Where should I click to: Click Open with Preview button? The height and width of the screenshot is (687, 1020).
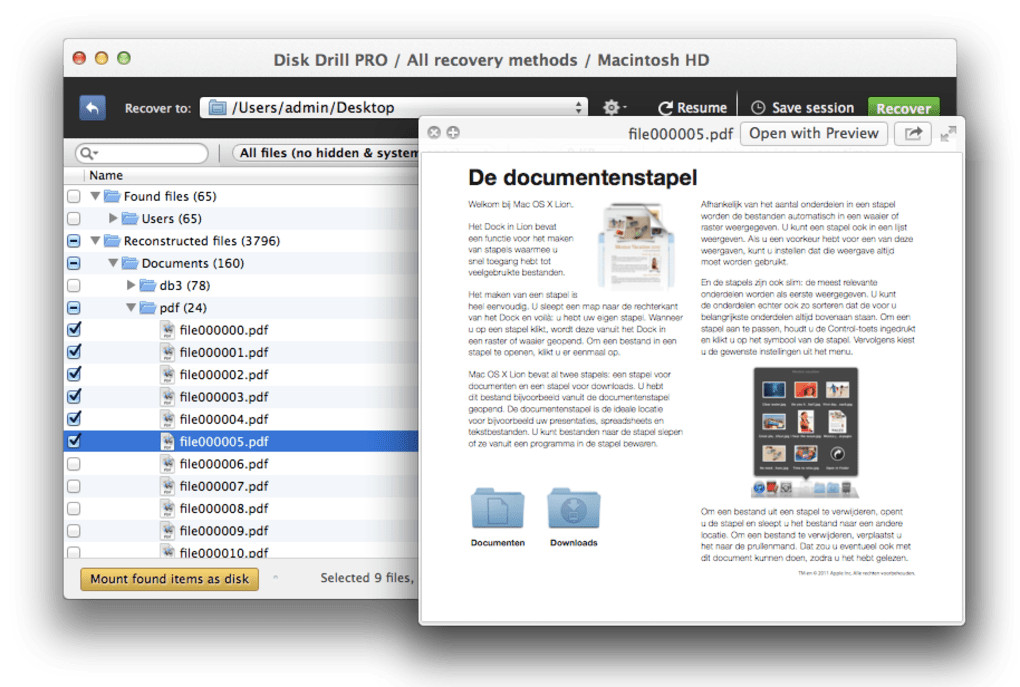pyautogui.click(x=813, y=133)
